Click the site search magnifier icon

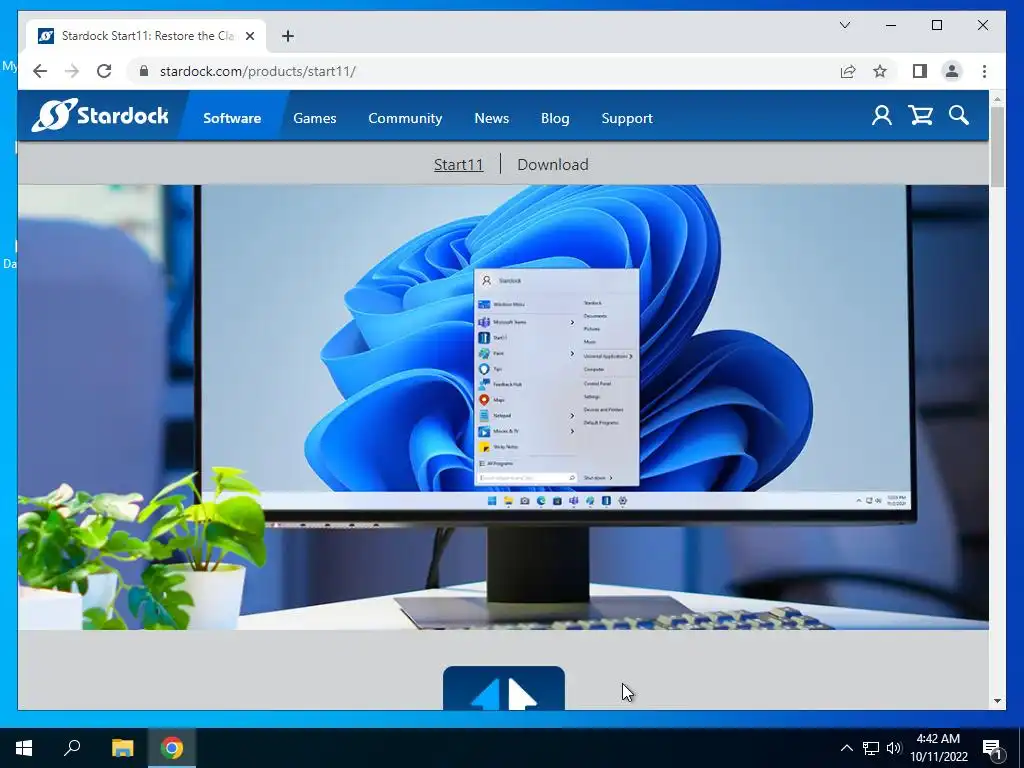pos(959,116)
